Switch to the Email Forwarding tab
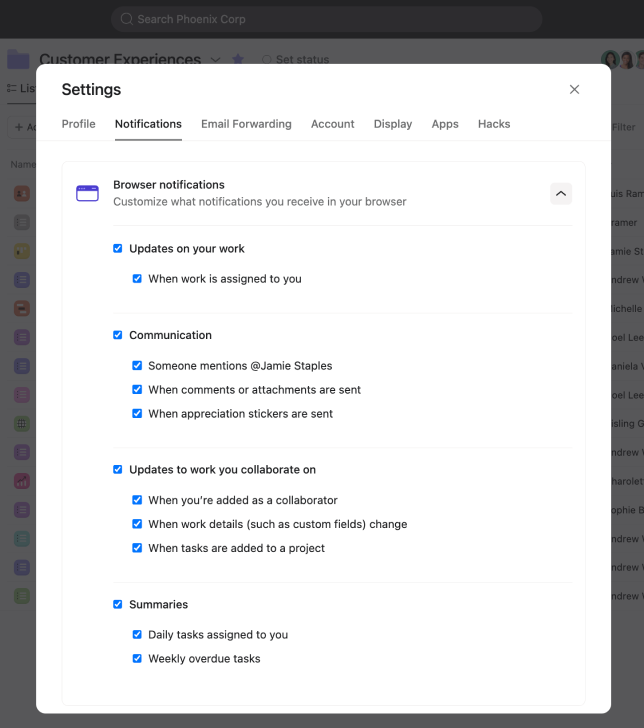The width and height of the screenshot is (644, 728). coord(246,124)
